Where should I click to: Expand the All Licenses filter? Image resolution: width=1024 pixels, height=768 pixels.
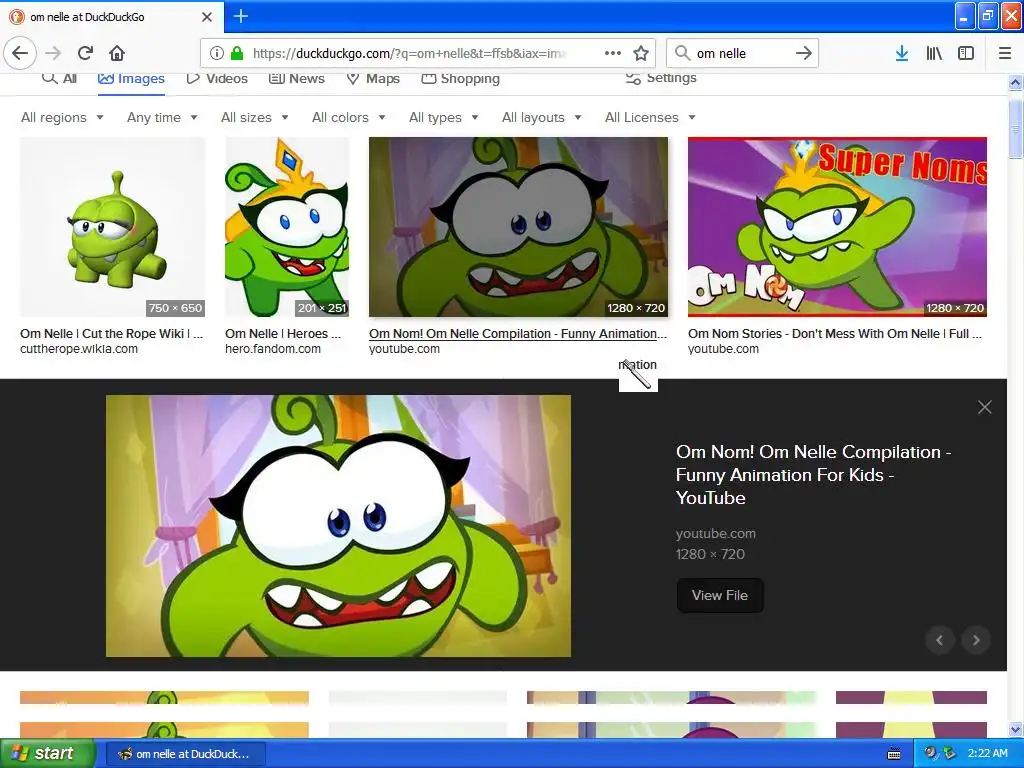650,118
